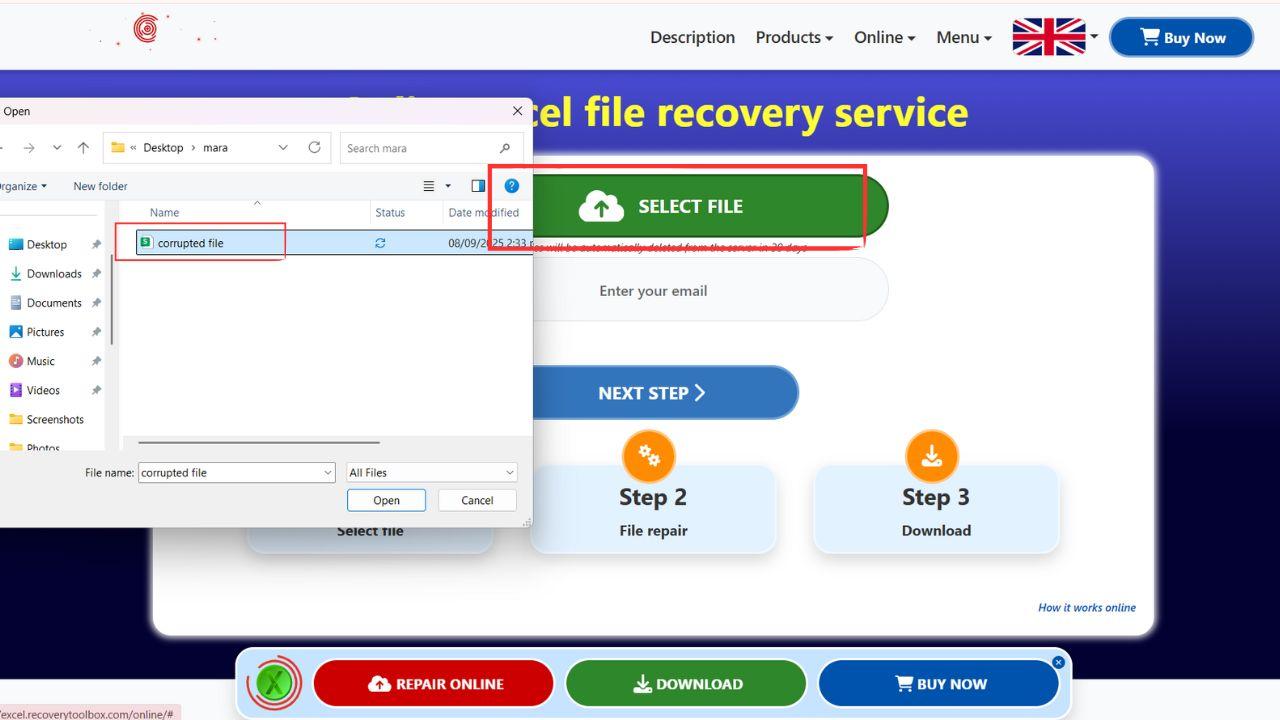
Task: Click the Open button in dialog
Action: (386, 500)
